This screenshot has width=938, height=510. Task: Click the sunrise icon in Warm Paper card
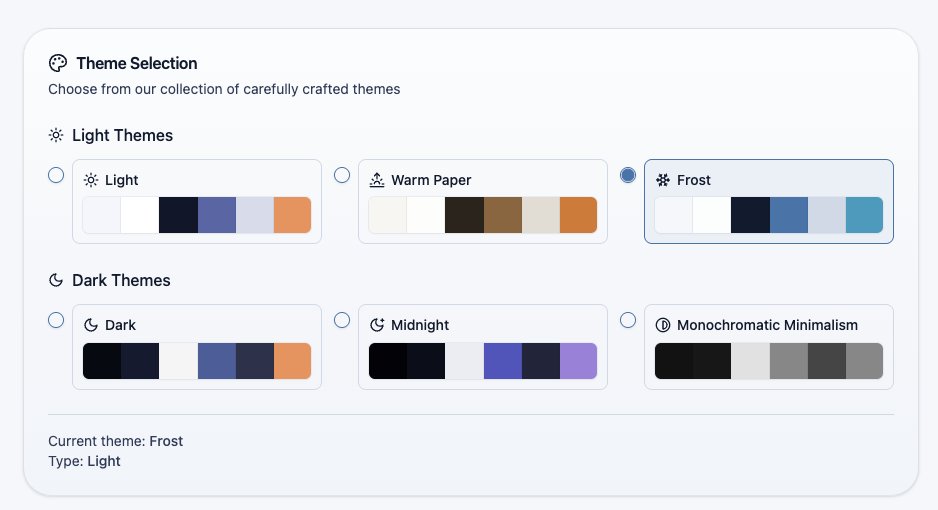tap(377, 180)
